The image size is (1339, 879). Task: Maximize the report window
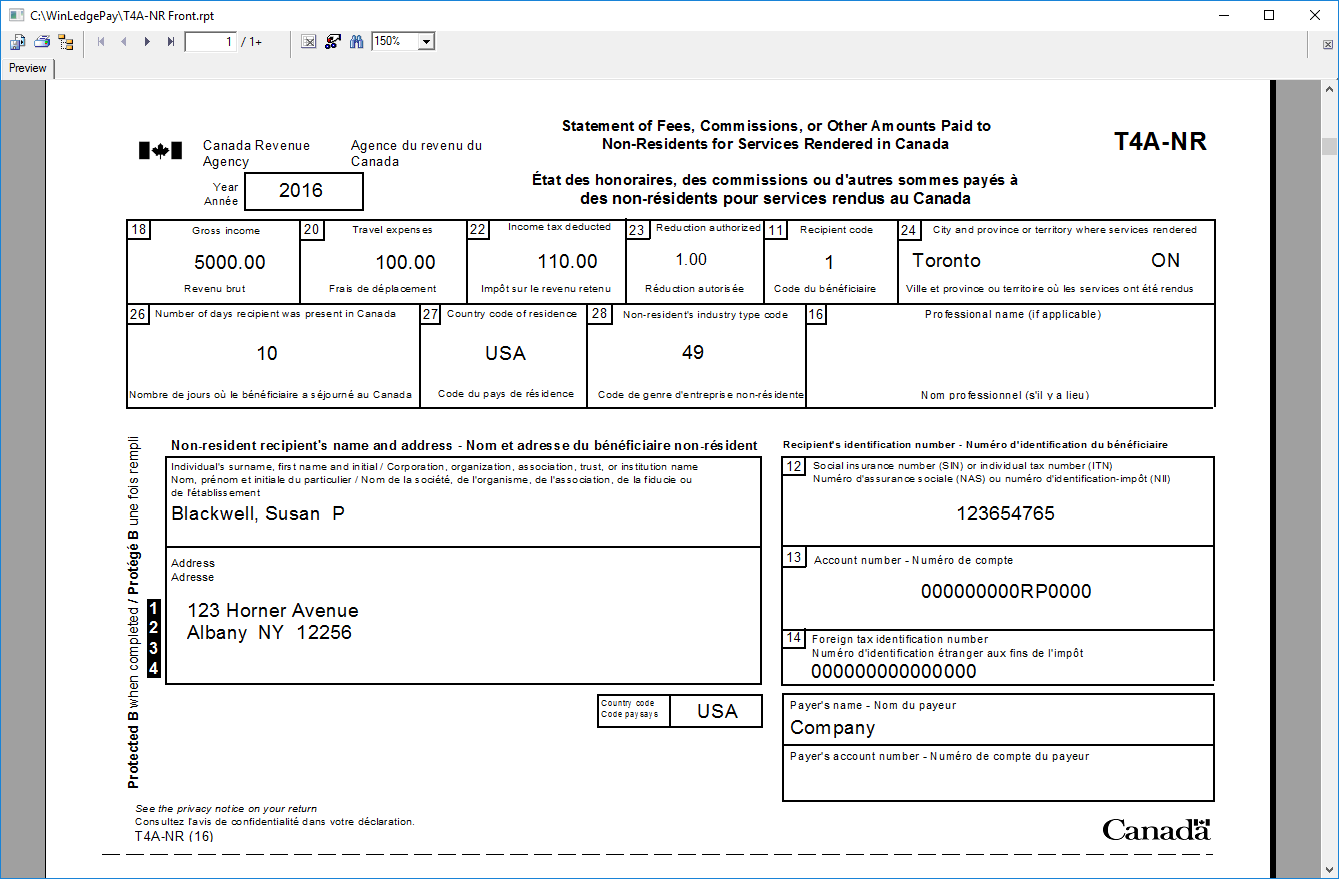point(1269,15)
